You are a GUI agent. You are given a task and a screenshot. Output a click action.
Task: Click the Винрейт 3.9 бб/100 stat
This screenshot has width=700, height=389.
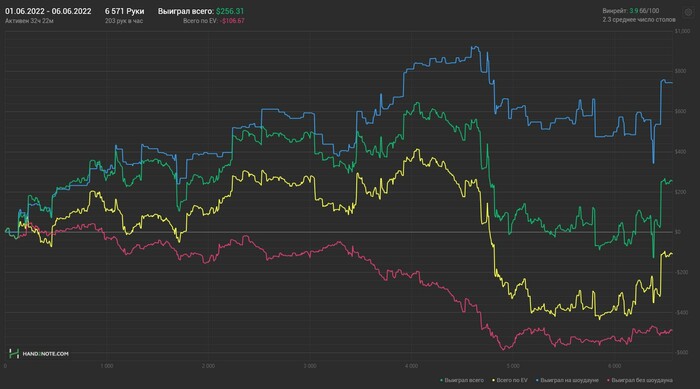coord(630,11)
